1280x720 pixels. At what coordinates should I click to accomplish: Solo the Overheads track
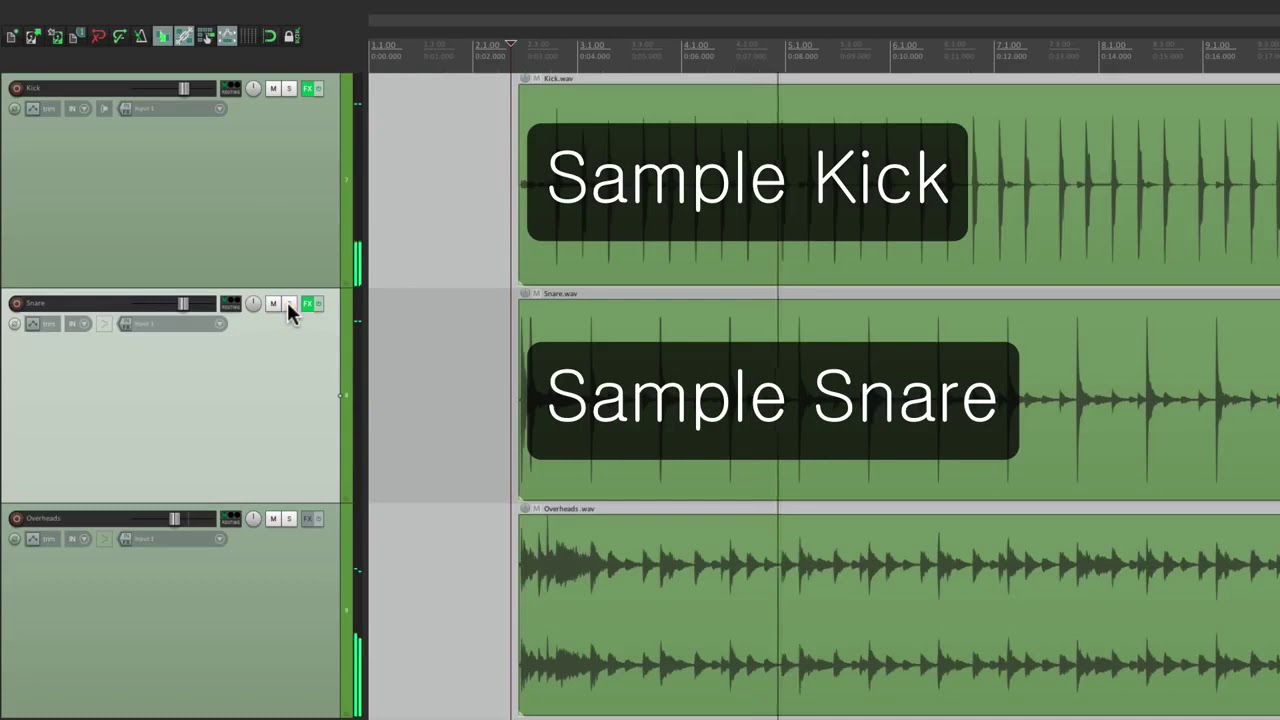[x=289, y=518]
